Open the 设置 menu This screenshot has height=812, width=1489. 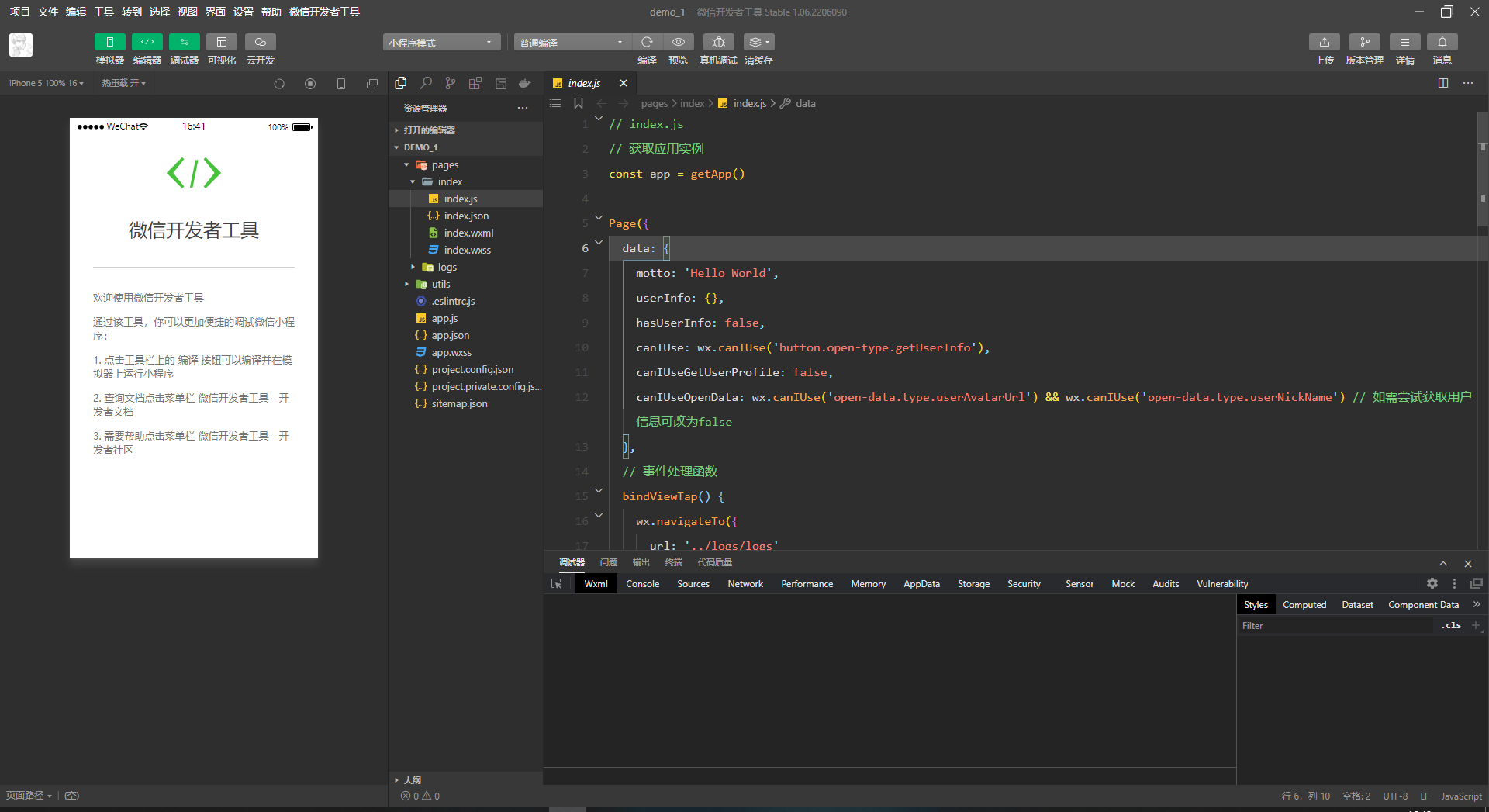244,12
